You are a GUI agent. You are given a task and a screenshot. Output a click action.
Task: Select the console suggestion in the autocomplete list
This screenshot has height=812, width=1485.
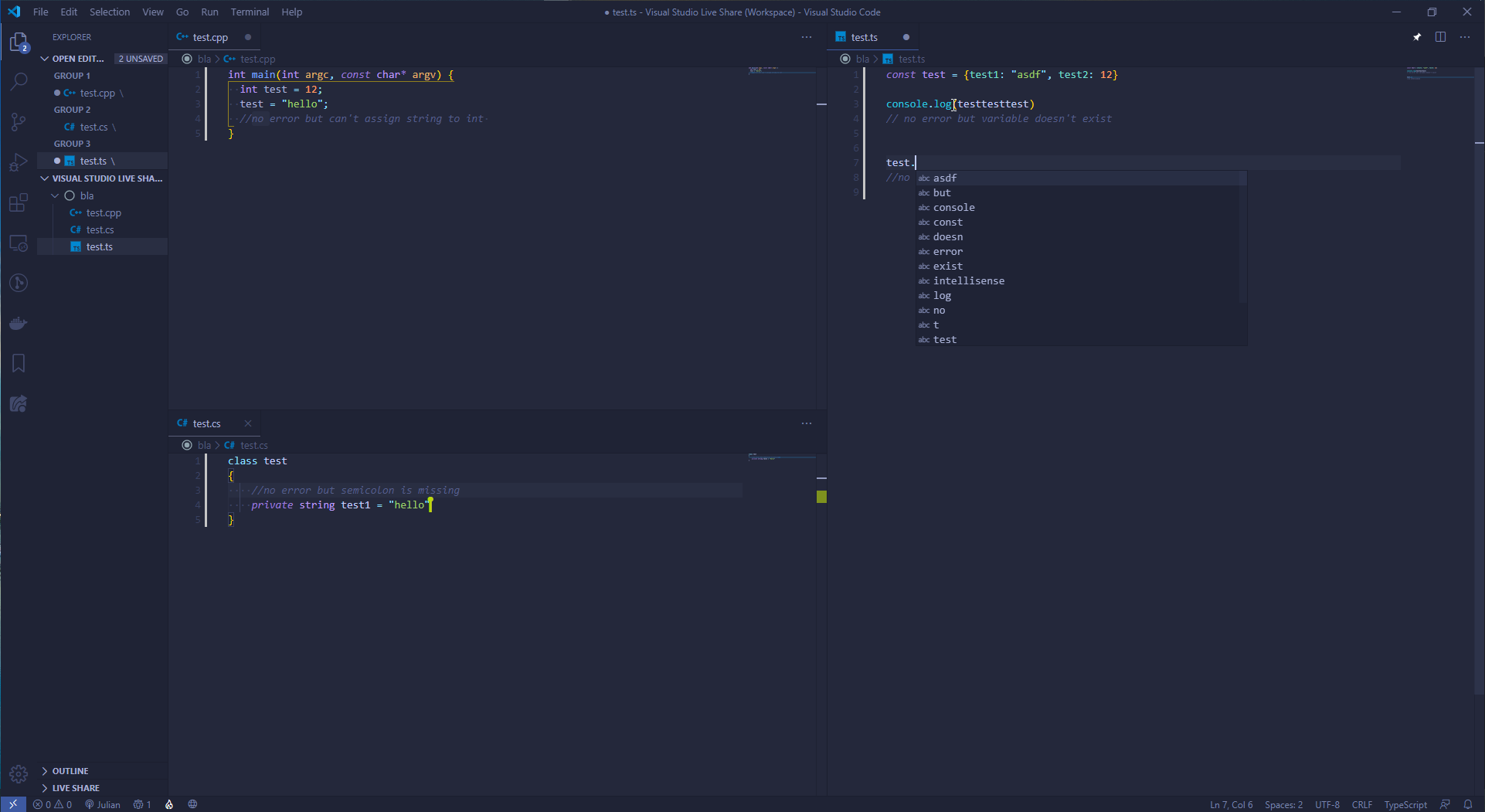click(953, 207)
